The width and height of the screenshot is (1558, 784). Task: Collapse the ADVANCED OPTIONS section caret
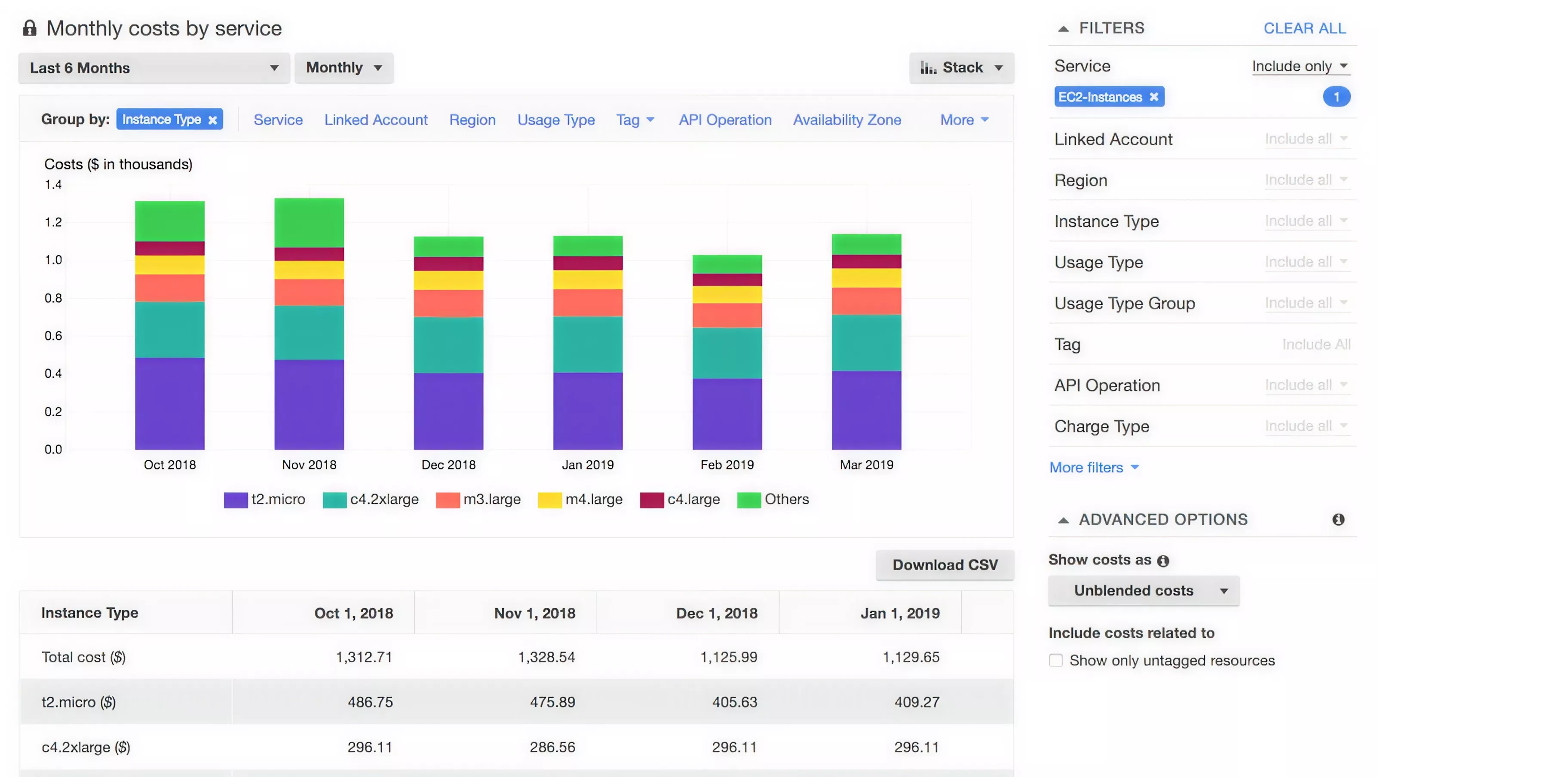pyautogui.click(x=1064, y=519)
